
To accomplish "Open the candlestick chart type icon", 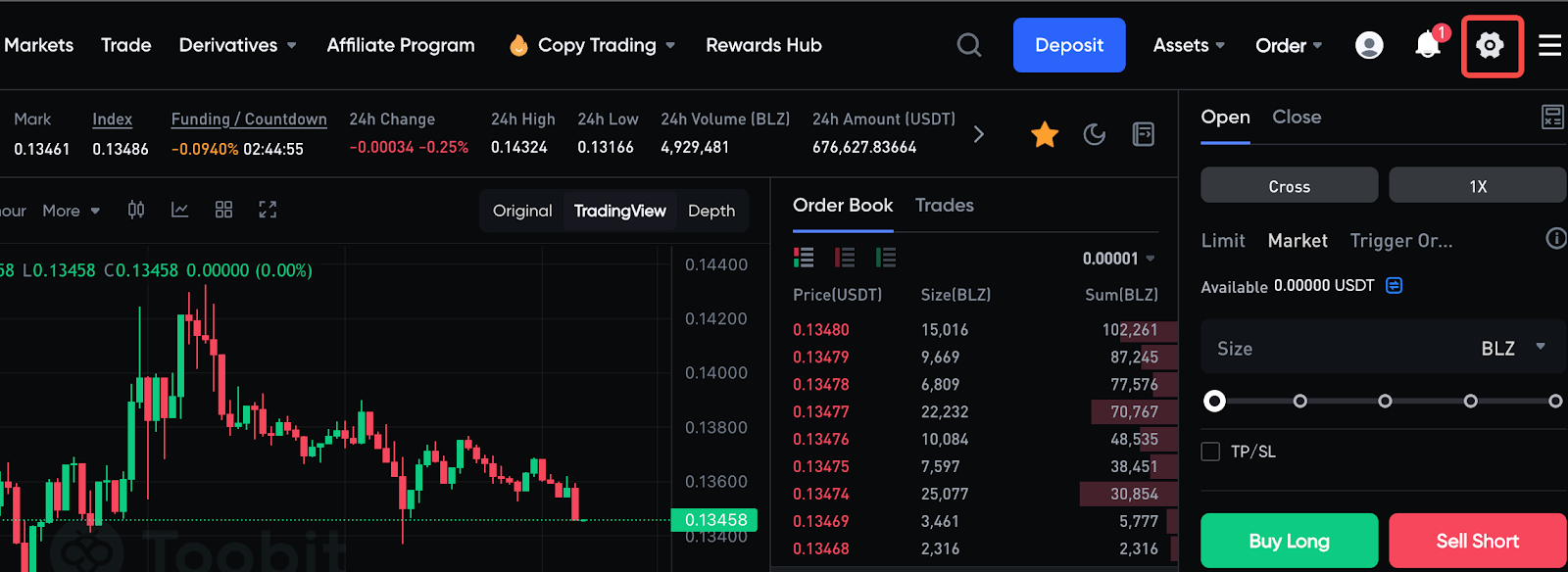I will (x=136, y=210).
